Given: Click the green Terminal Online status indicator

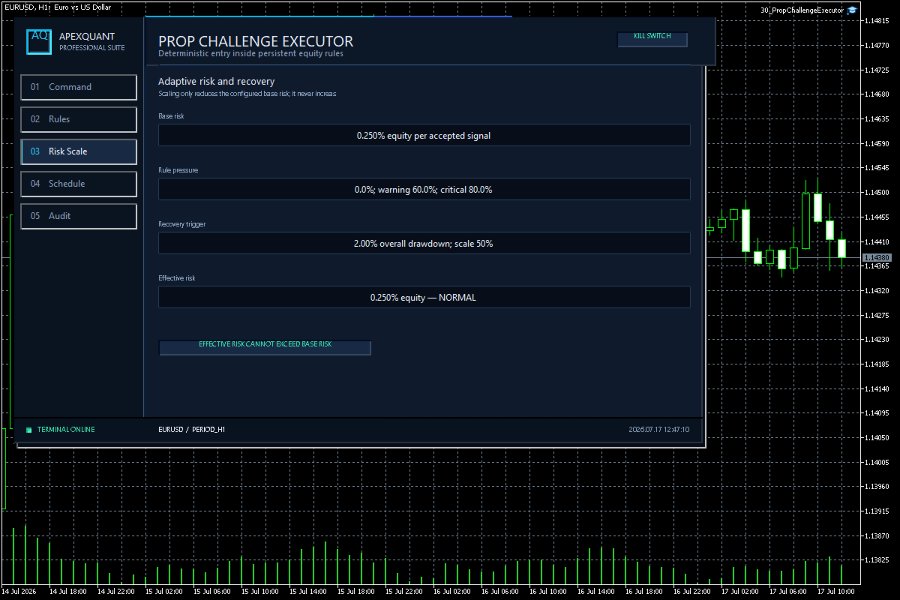Looking at the screenshot, I should (x=29, y=429).
